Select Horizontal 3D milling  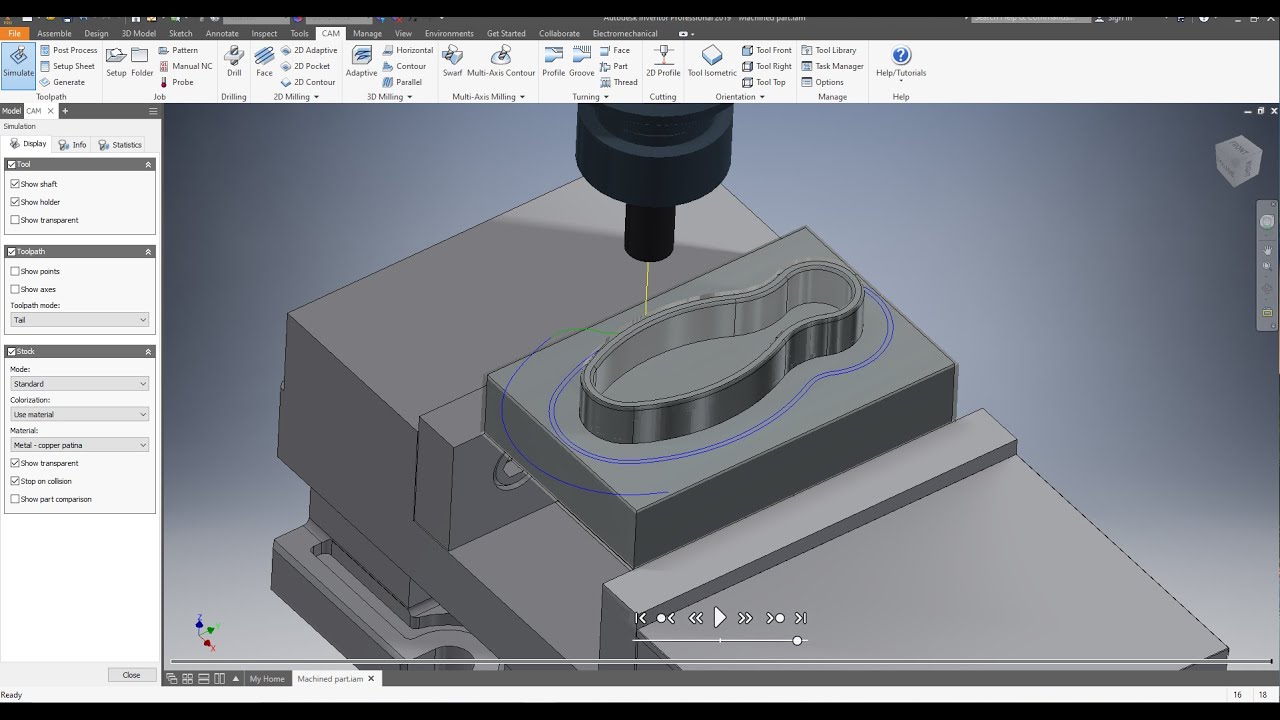[x=407, y=50]
